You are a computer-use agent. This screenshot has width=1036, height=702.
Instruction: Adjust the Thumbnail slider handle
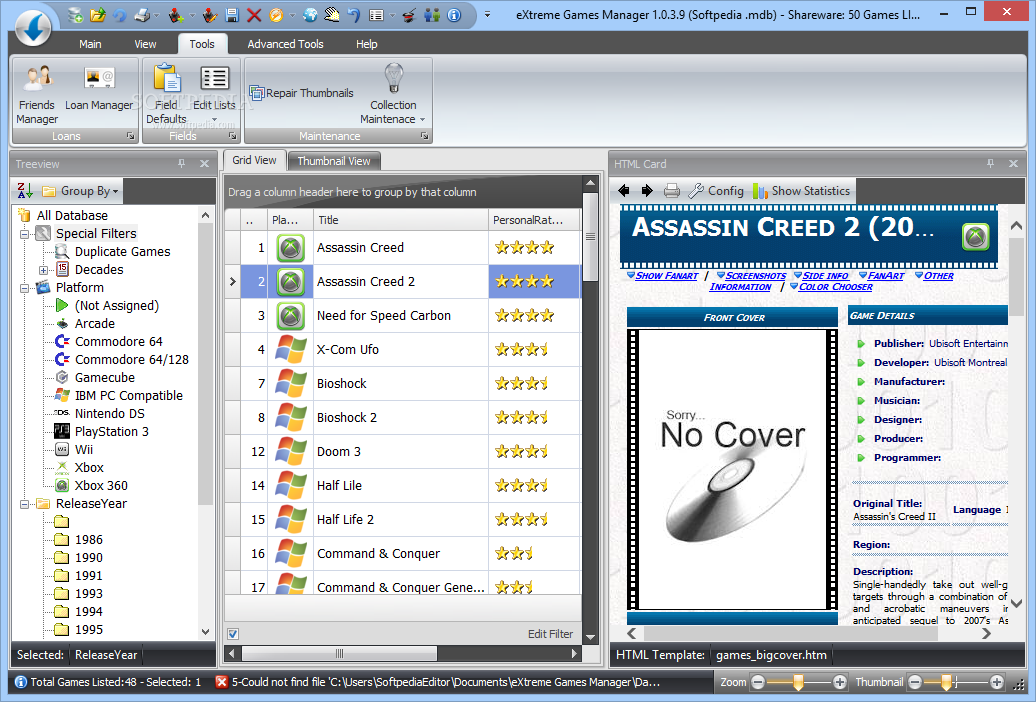[x=946, y=682]
